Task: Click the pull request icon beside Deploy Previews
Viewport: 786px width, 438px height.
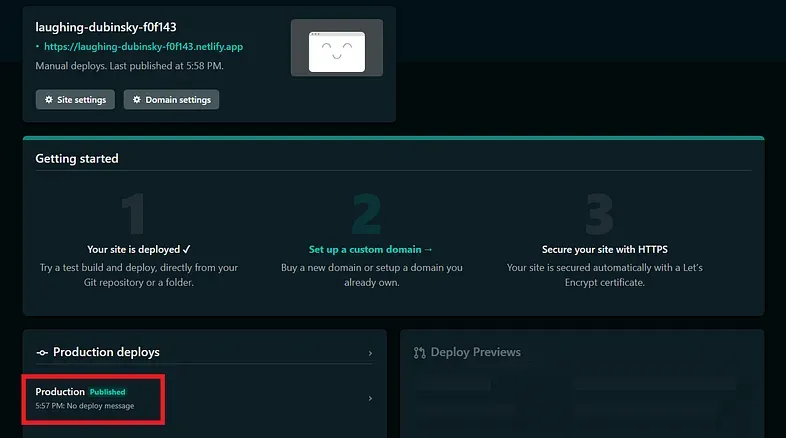Action: pos(419,353)
